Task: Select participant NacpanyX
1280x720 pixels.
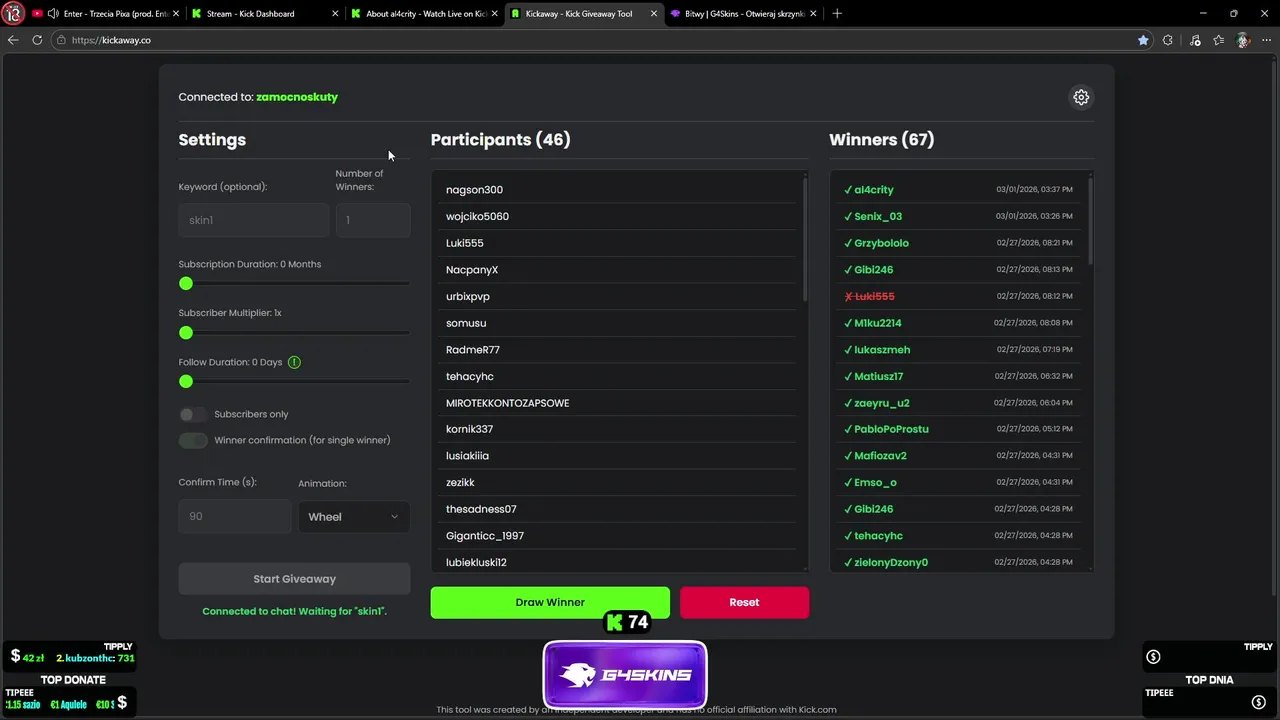Action: click(x=617, y=270)
